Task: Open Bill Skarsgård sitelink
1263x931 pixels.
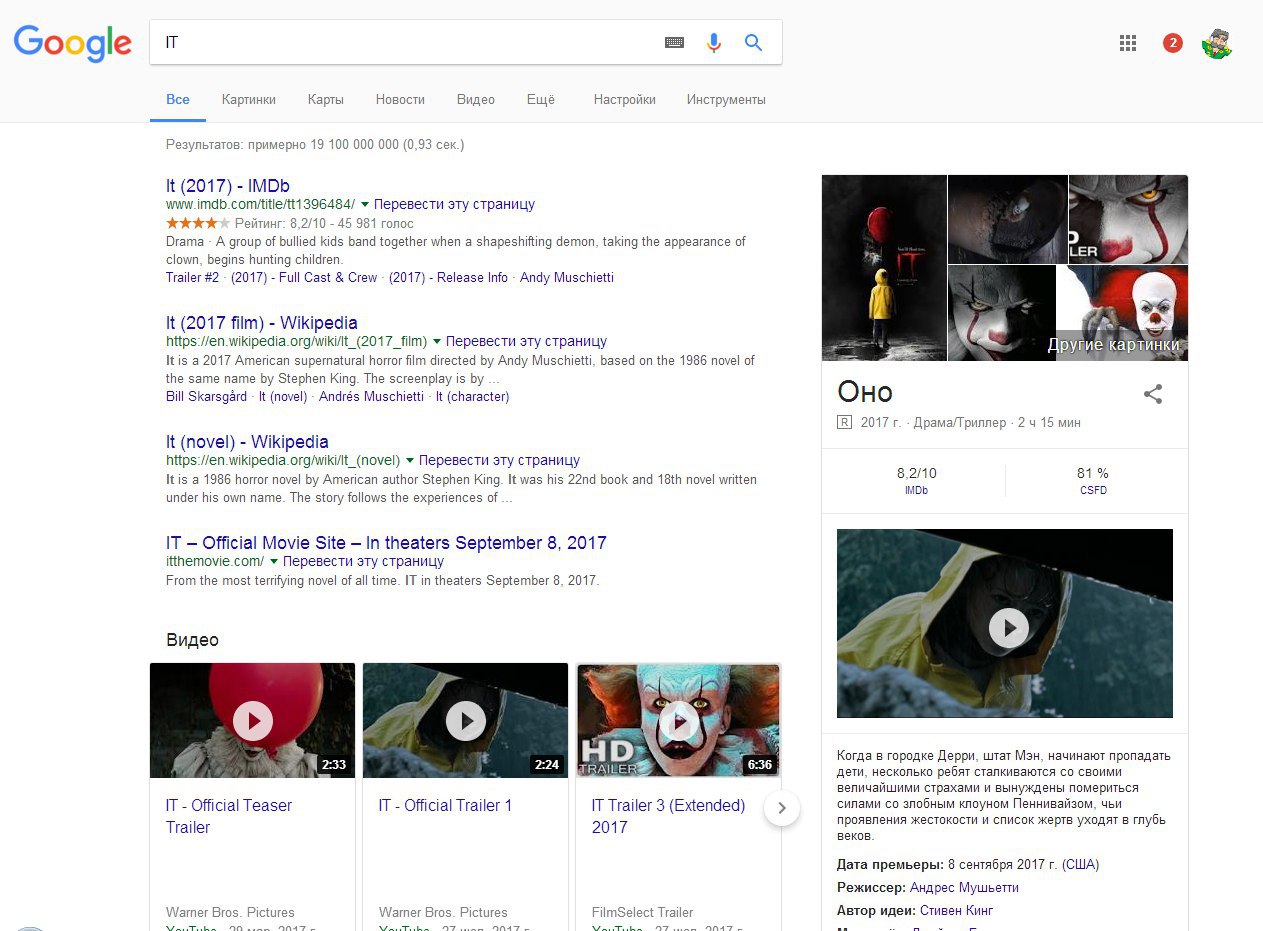Action: (206, 396)
